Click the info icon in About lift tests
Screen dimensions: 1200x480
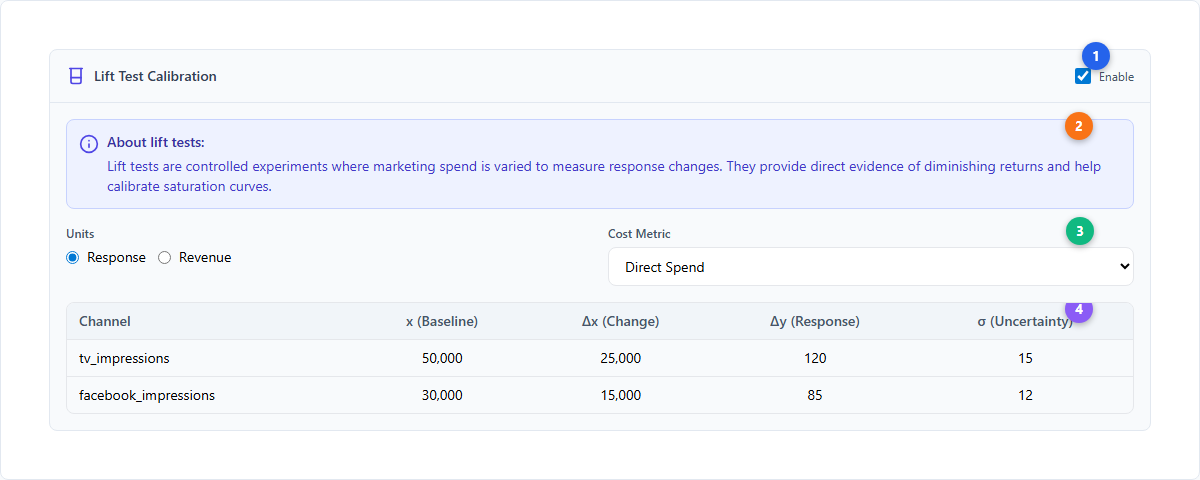89,144
